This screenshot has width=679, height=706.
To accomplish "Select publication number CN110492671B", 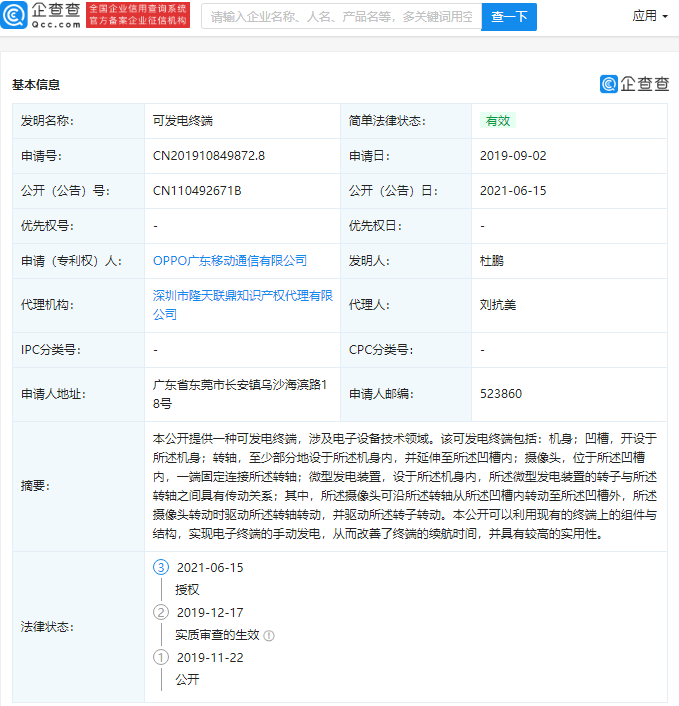I will [197, 191].
